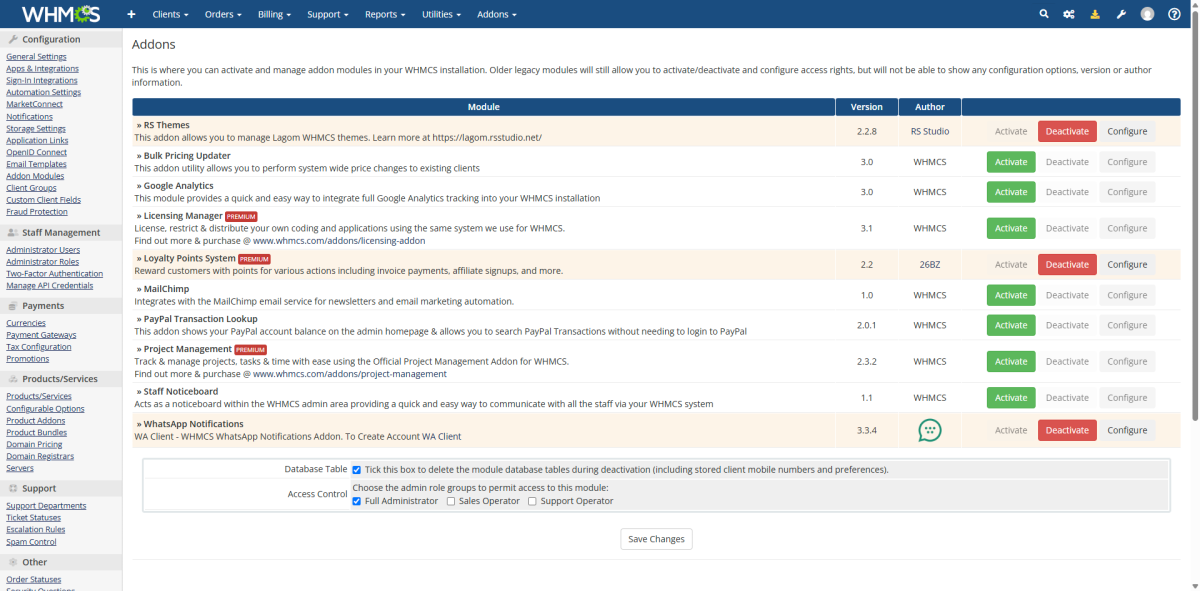Click the icon beside Payments heading
Image resolution: width=1200 pixels, height=591 pixels.
13,306
